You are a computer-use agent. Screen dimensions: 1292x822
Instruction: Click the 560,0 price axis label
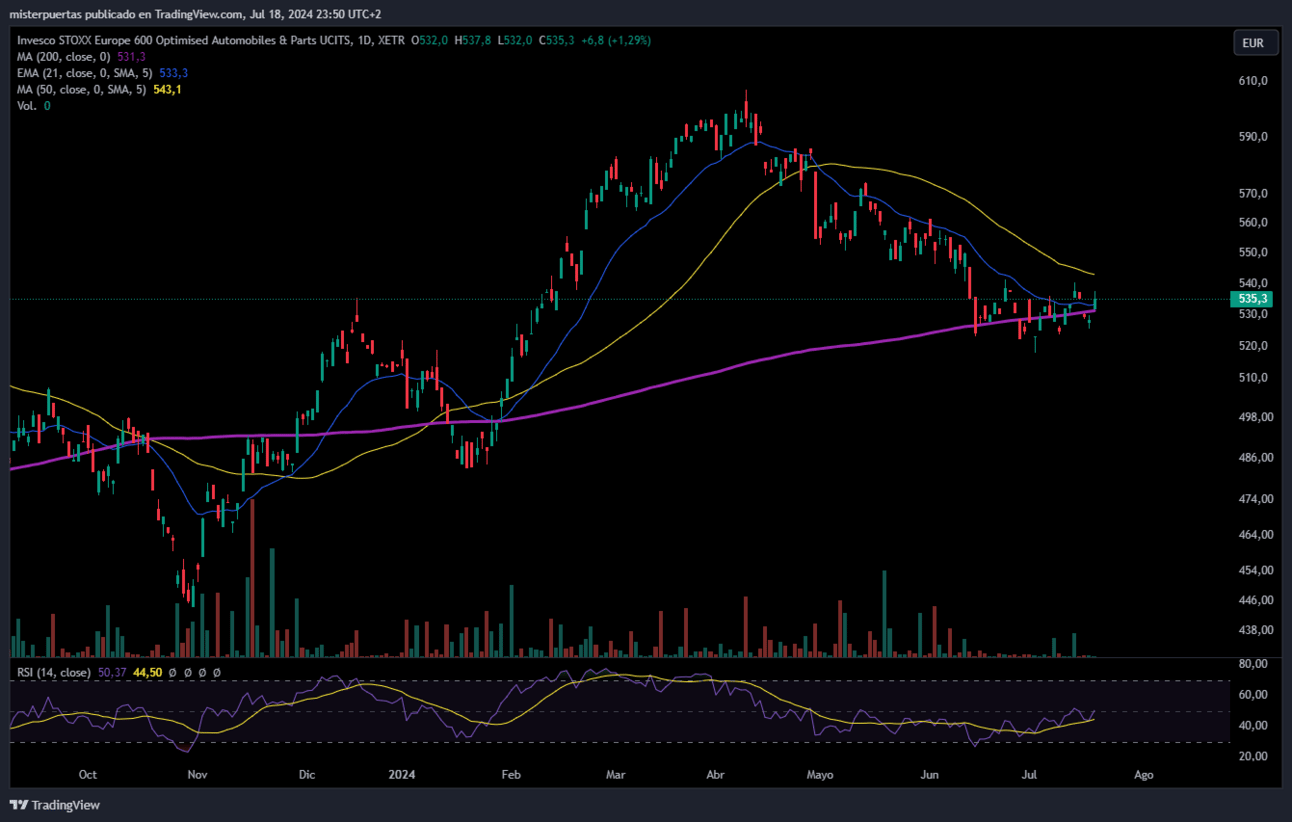click(x=1254, y=222)
